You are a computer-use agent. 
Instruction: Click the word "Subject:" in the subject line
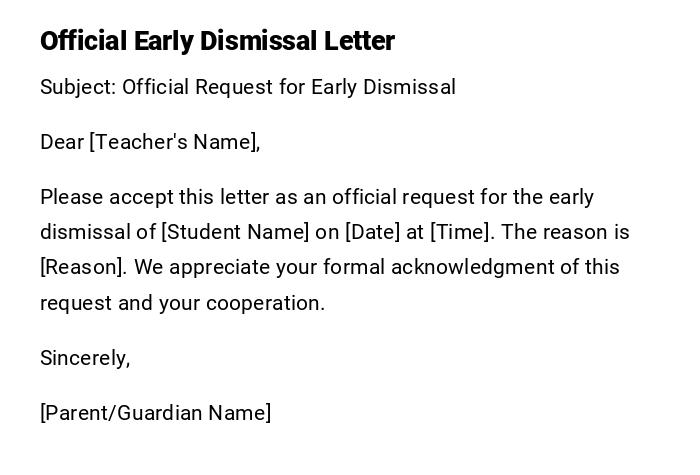[77, 87]
